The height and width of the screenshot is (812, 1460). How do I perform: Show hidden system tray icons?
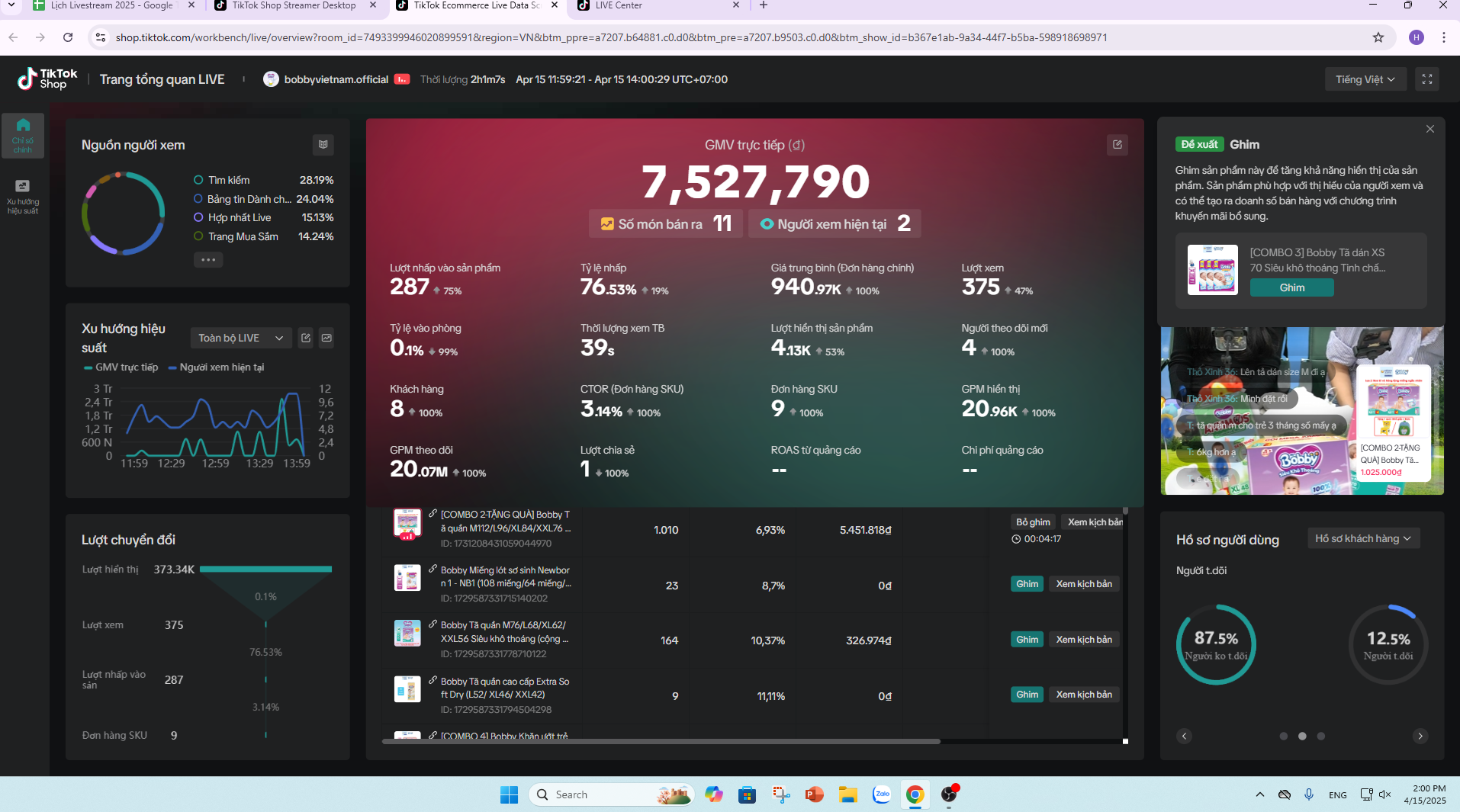1260,794
